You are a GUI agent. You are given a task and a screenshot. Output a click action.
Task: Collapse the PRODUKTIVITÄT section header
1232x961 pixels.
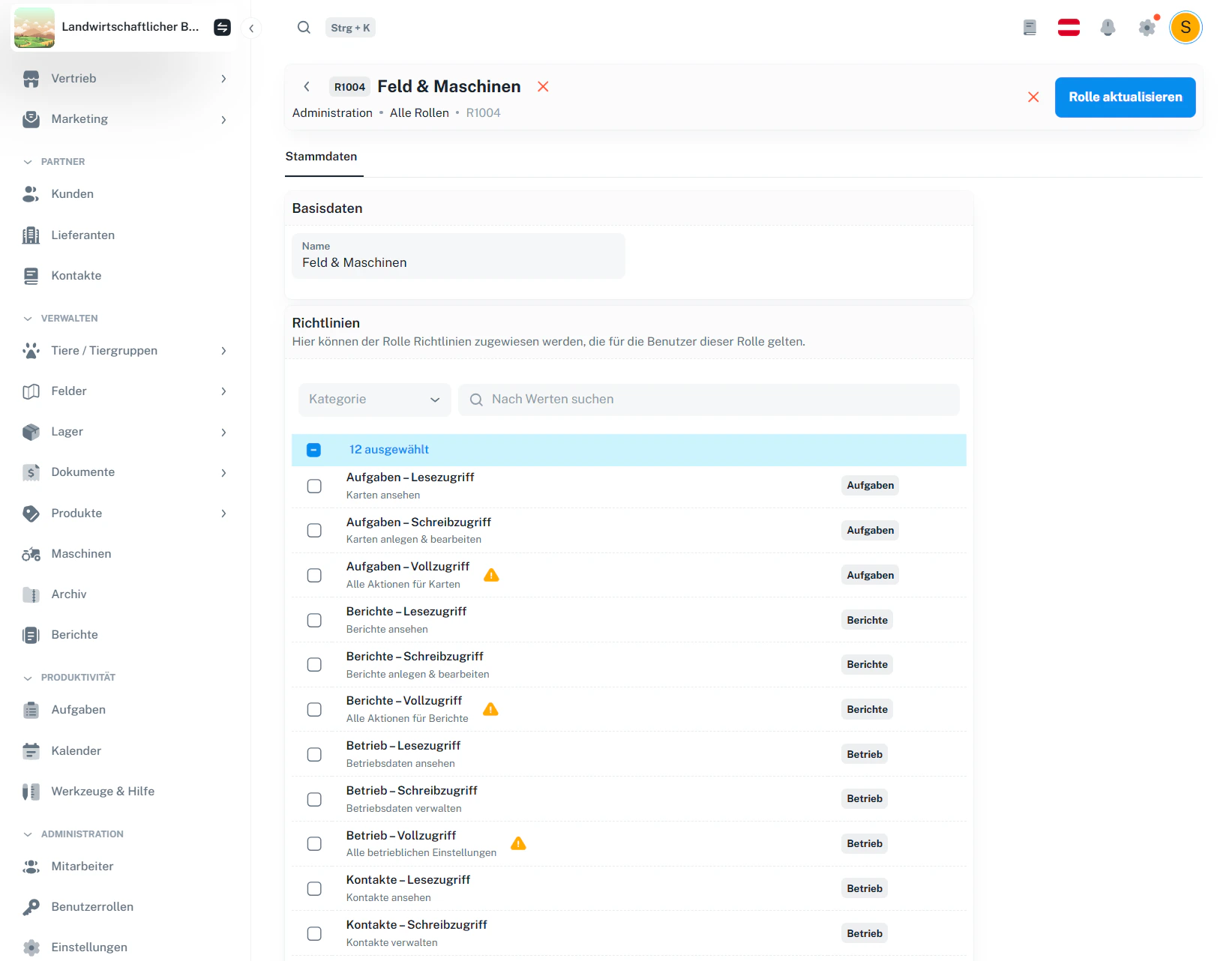pos(70,678)
